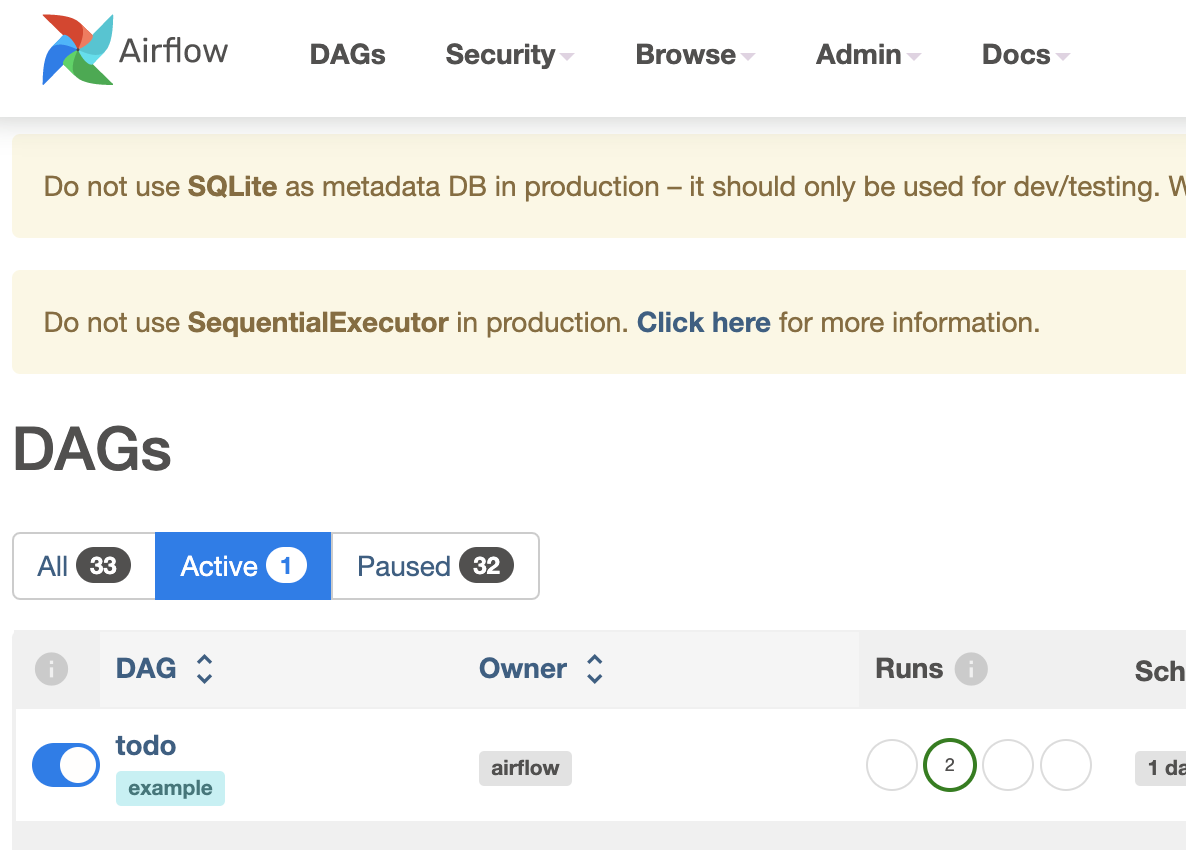This screenshot has height=850, width=1186.
Task: Click the first empty run status circle
Action: pyautogui.click(x=891, y=766)
